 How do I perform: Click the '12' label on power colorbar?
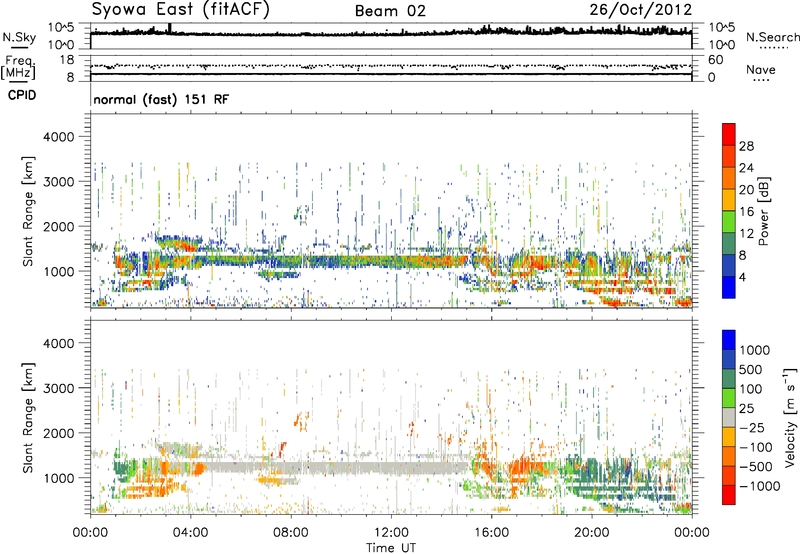coord(746,234)
